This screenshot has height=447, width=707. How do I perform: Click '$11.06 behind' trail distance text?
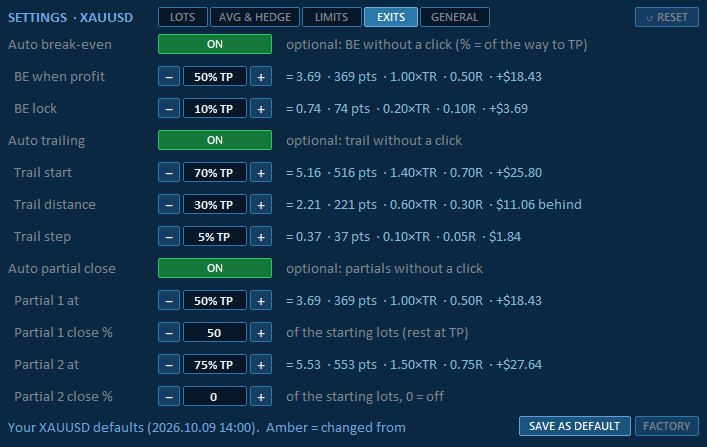click(539, 204)
